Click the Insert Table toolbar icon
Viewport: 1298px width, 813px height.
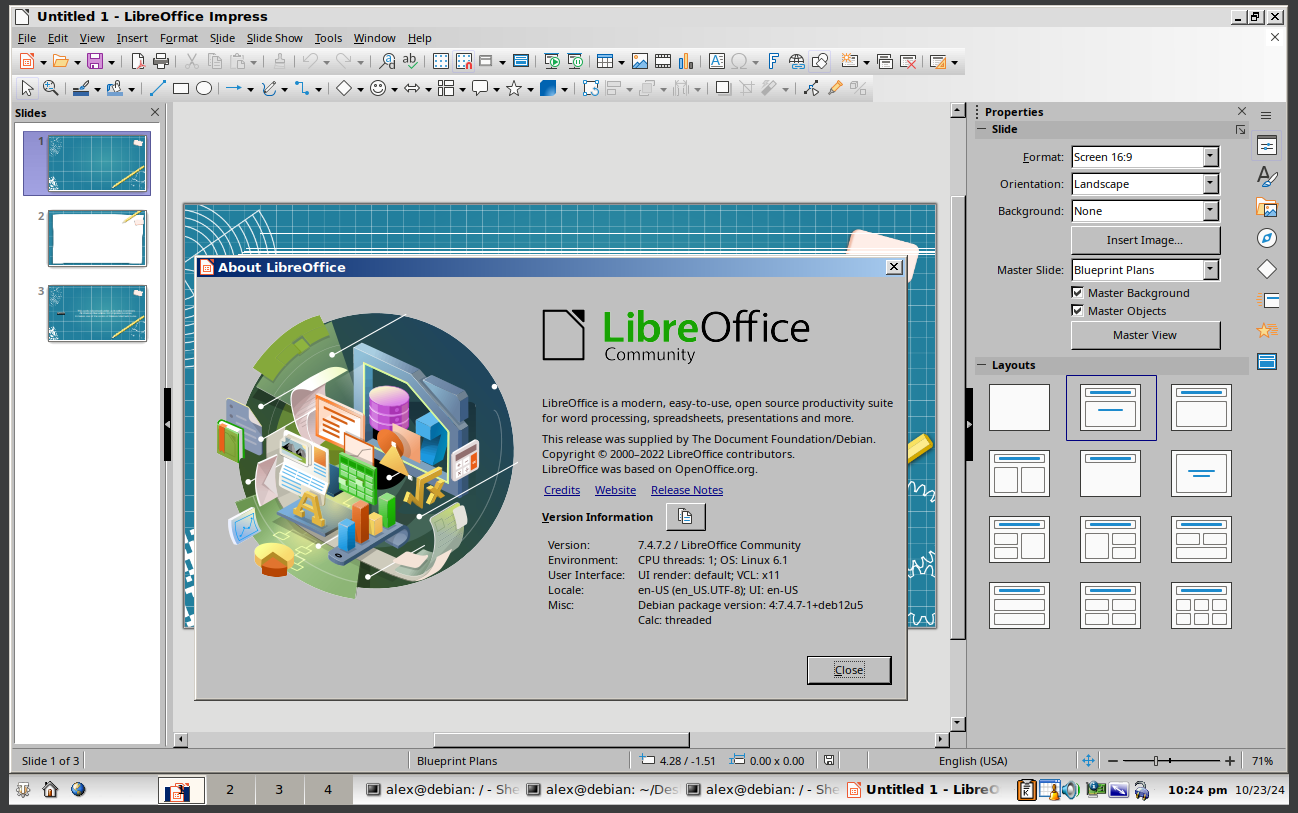[x=605, y=62]
